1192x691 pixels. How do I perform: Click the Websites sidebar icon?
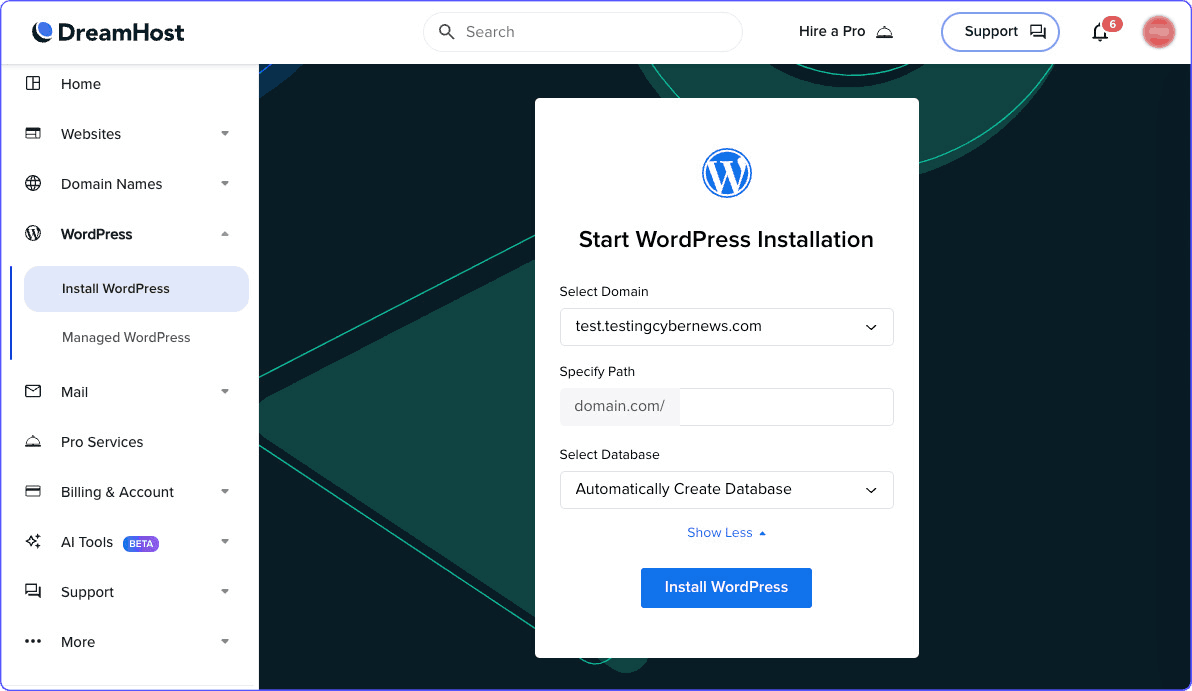point(33,134)
